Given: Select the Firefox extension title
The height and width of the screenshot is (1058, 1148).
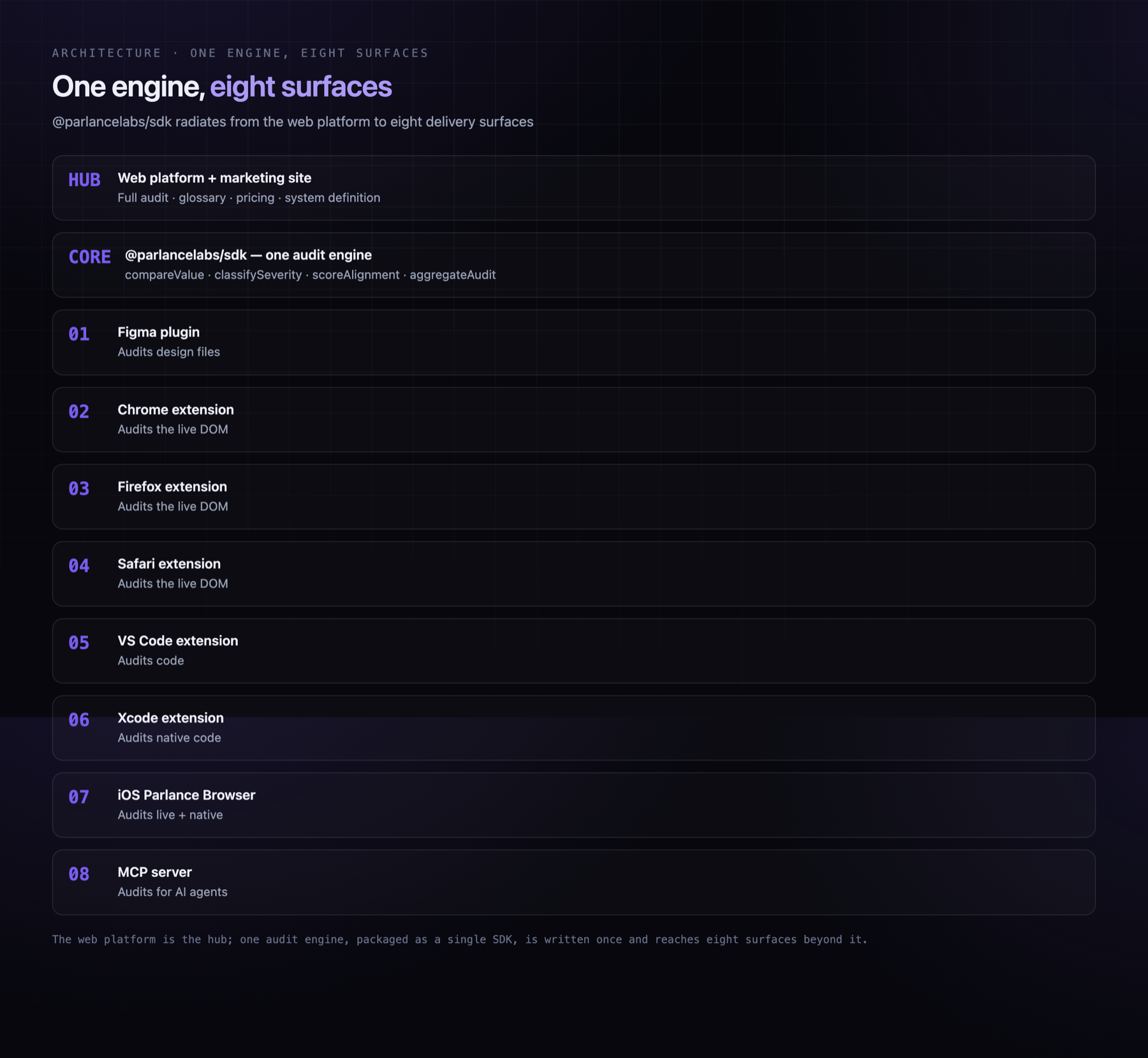Looking at the screenshot, I should click(x=172, y=487).
